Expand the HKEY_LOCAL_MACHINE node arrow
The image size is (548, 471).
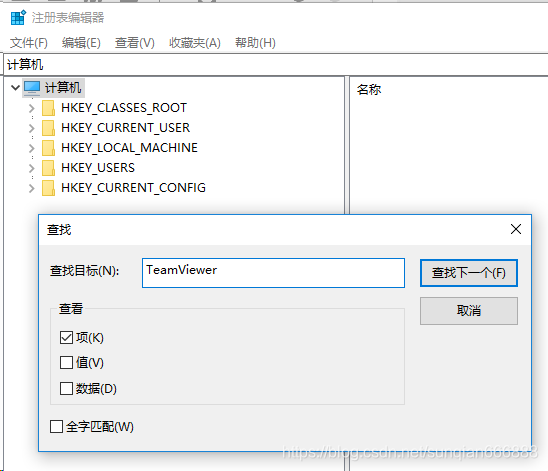point(32,148)
